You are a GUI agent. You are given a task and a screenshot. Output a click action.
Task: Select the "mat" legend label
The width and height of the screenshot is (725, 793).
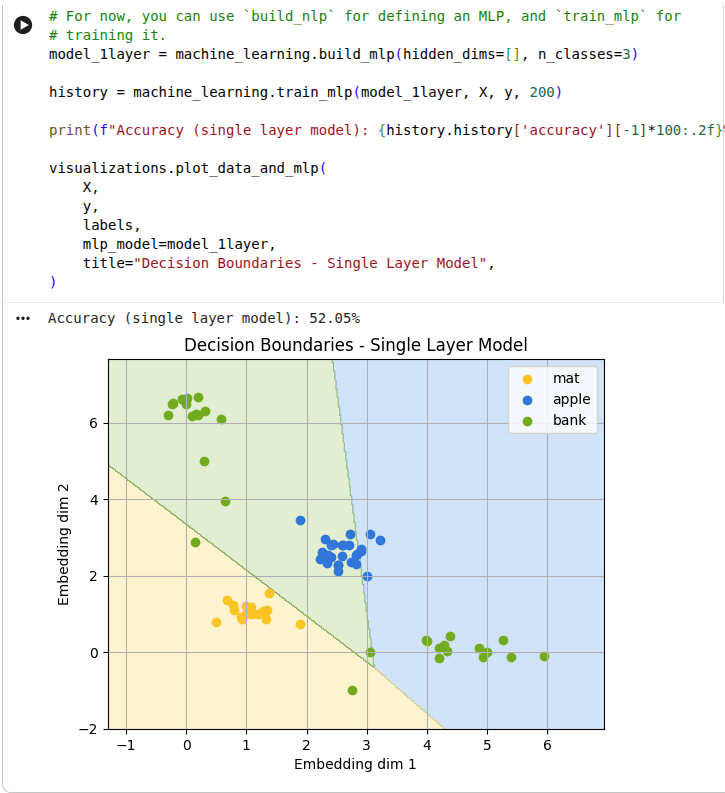tap(566, 378)
